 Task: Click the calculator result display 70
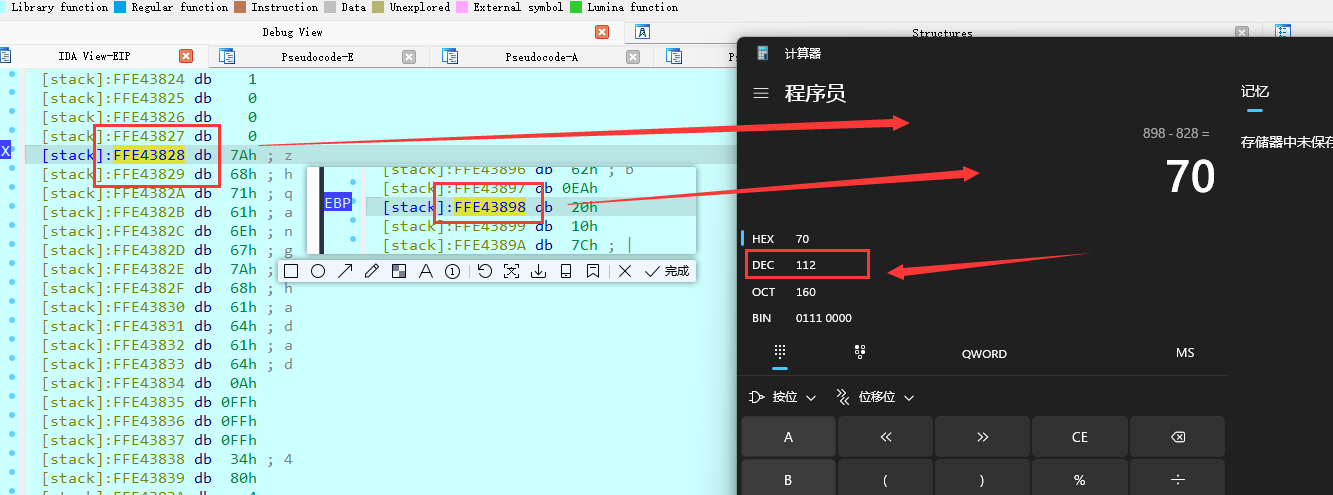tap(1190, 177)
